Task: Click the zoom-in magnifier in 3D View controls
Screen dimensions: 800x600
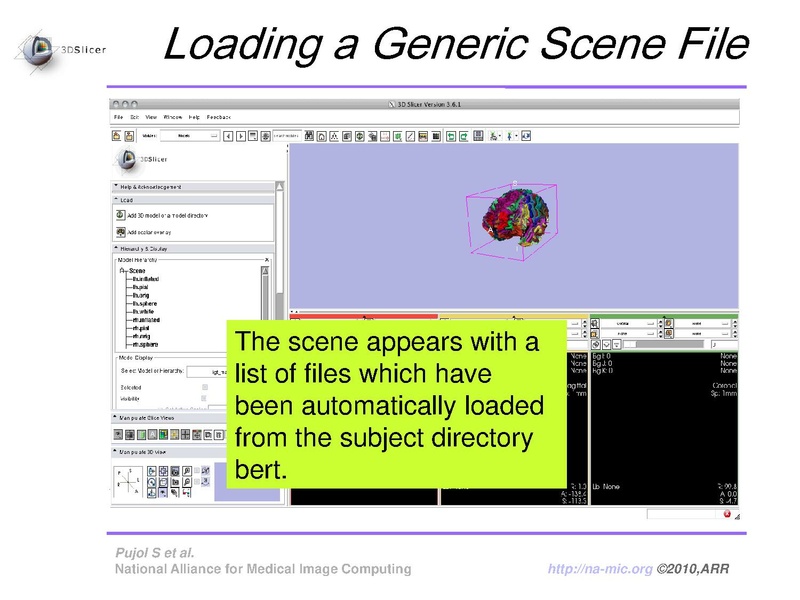Action: 187,471
